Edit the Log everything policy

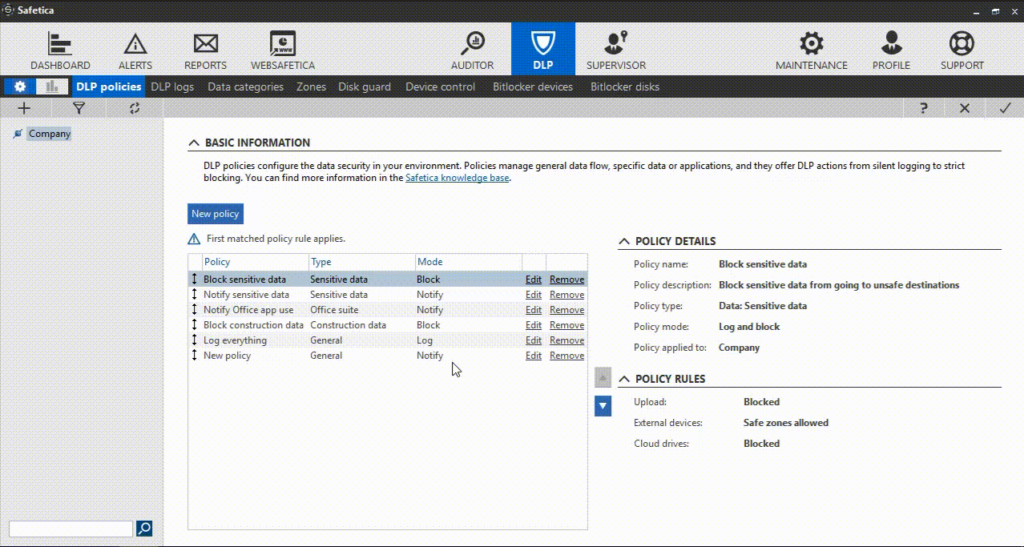[x=534, y=340]
